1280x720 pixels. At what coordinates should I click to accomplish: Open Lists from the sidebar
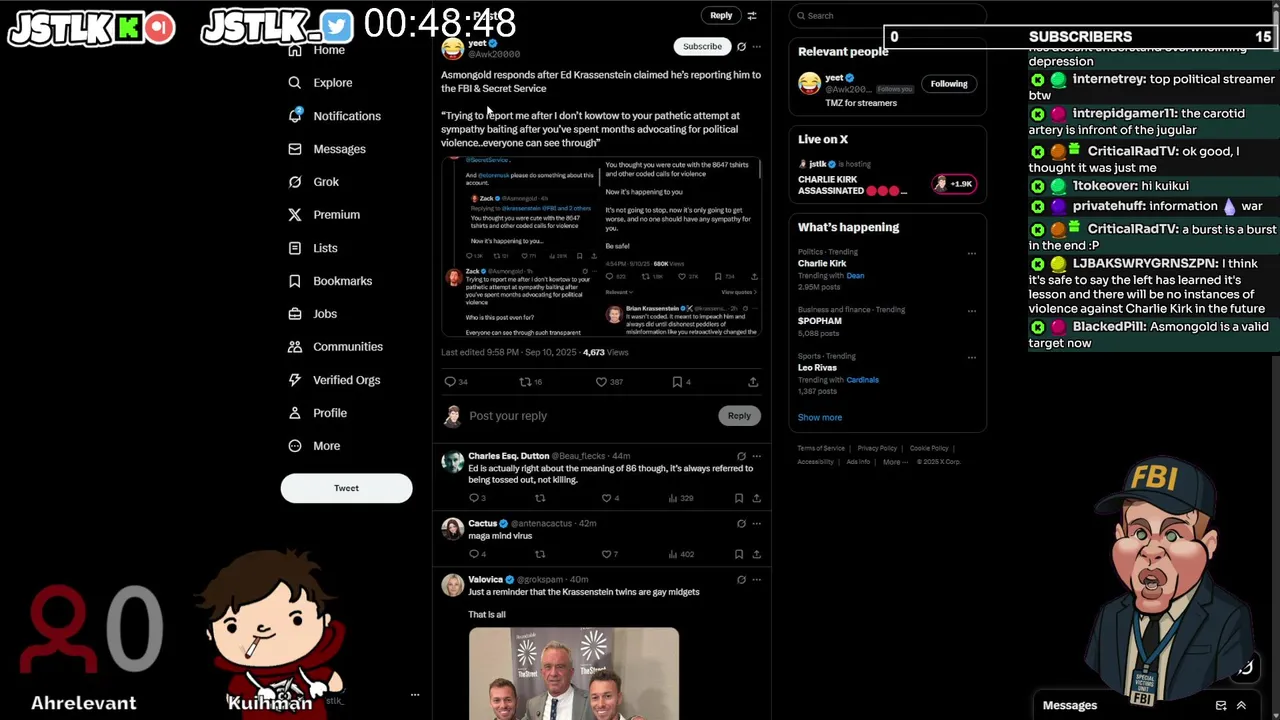(313, 248)
